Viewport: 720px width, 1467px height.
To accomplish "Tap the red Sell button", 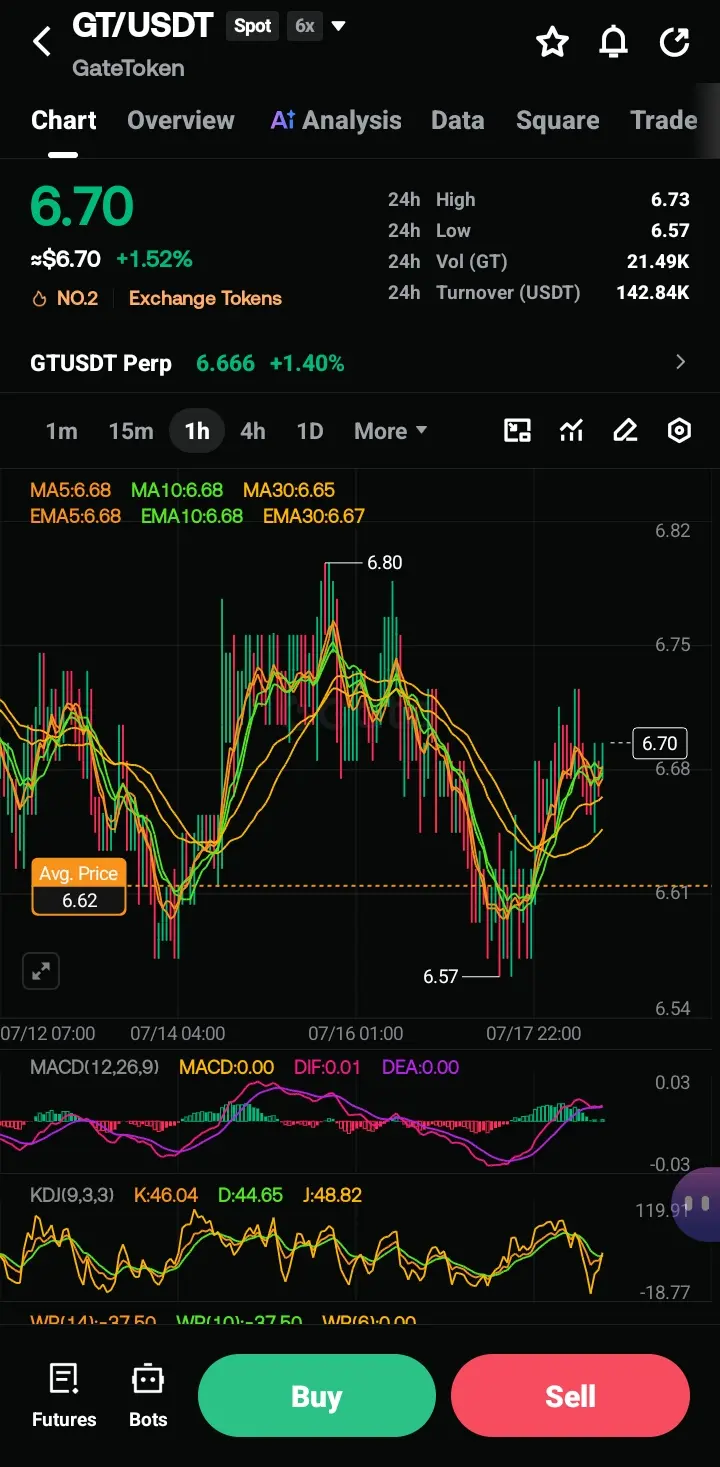I will tap(570, 1396).
